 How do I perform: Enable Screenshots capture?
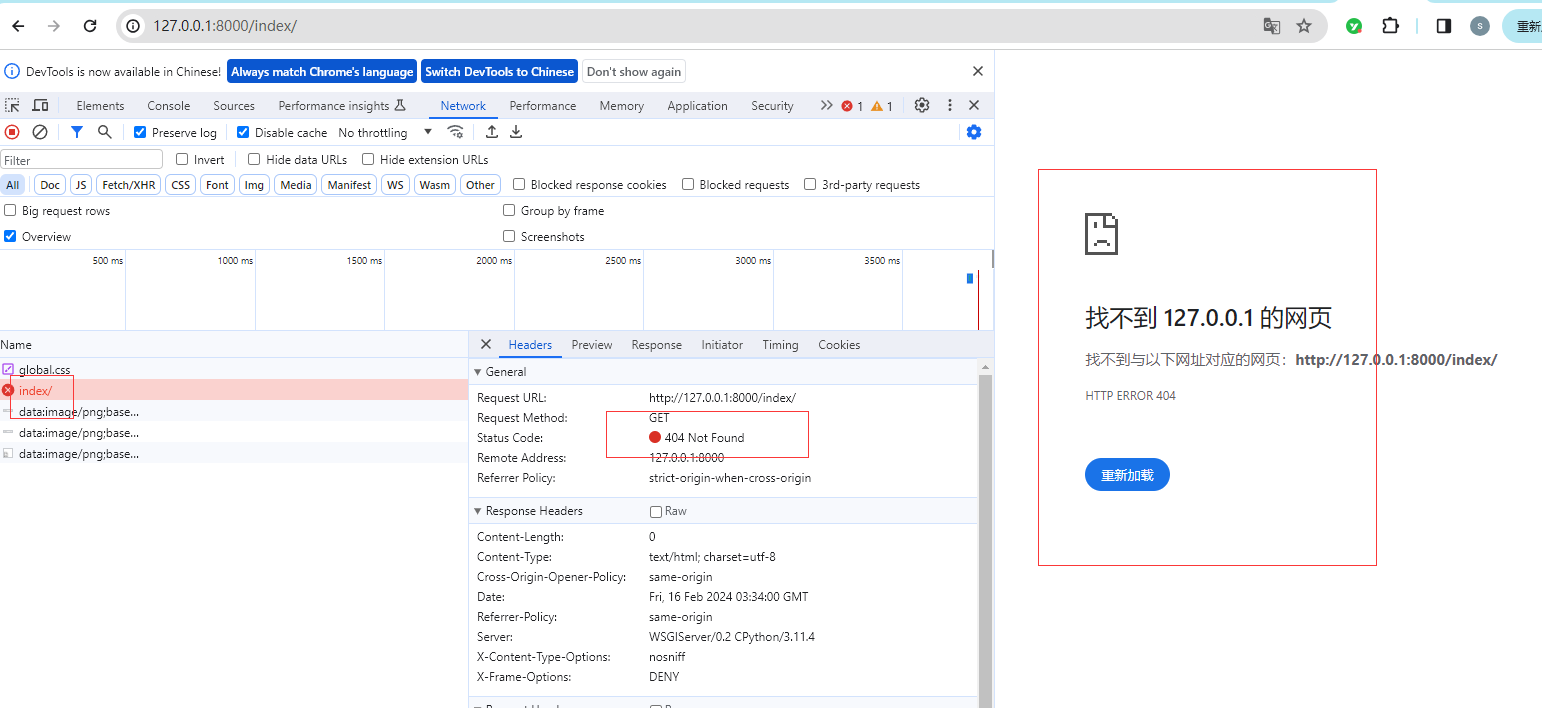[x=509, y=236]
